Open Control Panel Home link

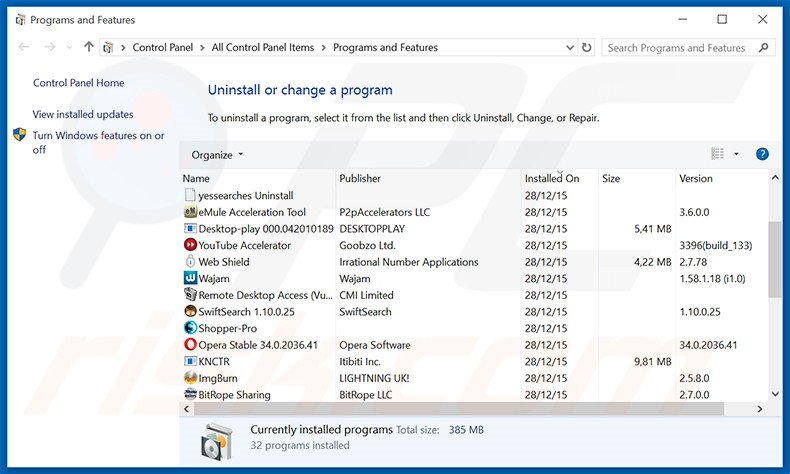coord(79,83)
